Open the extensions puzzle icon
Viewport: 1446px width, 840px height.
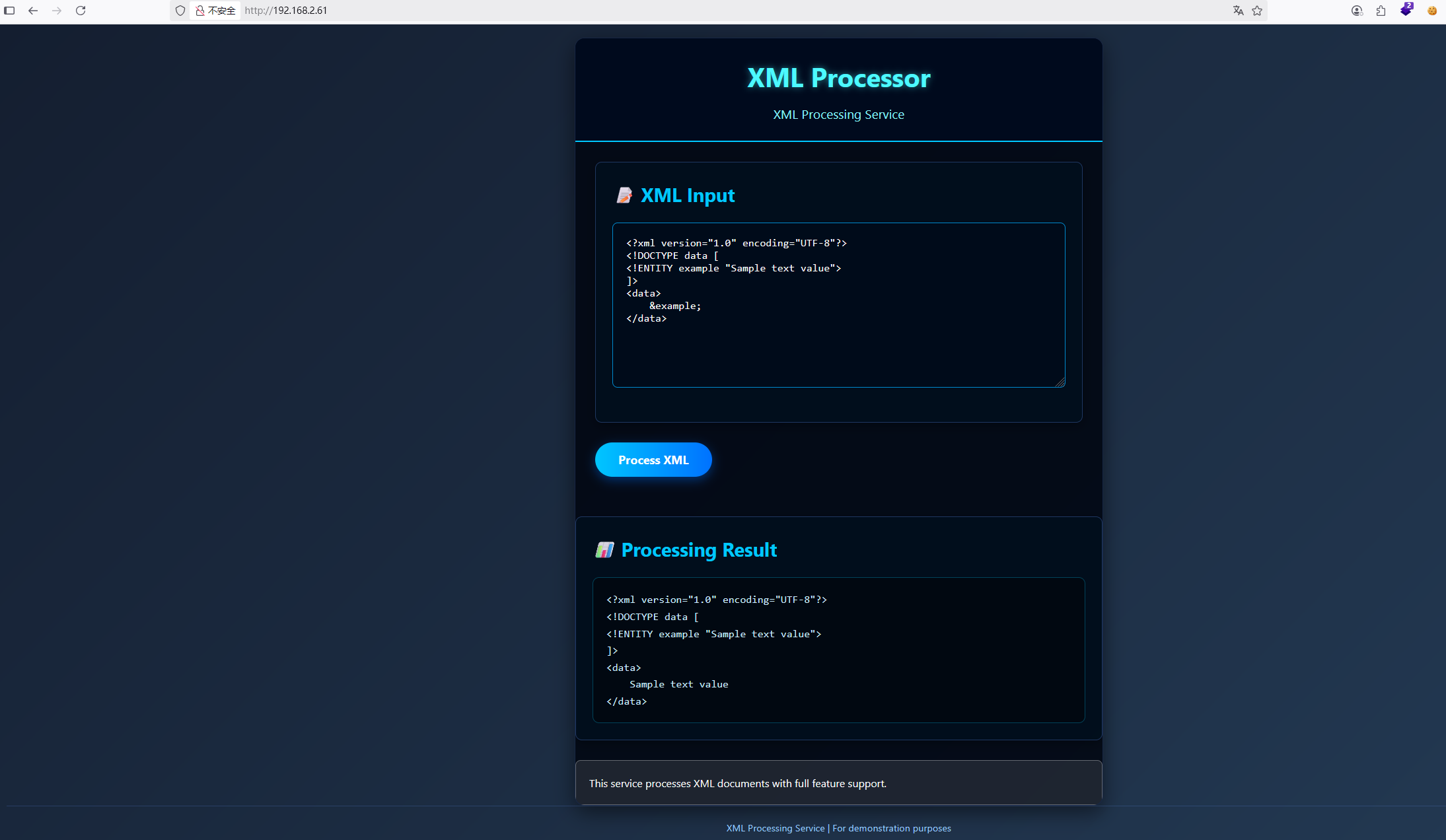click(1381, 11)
